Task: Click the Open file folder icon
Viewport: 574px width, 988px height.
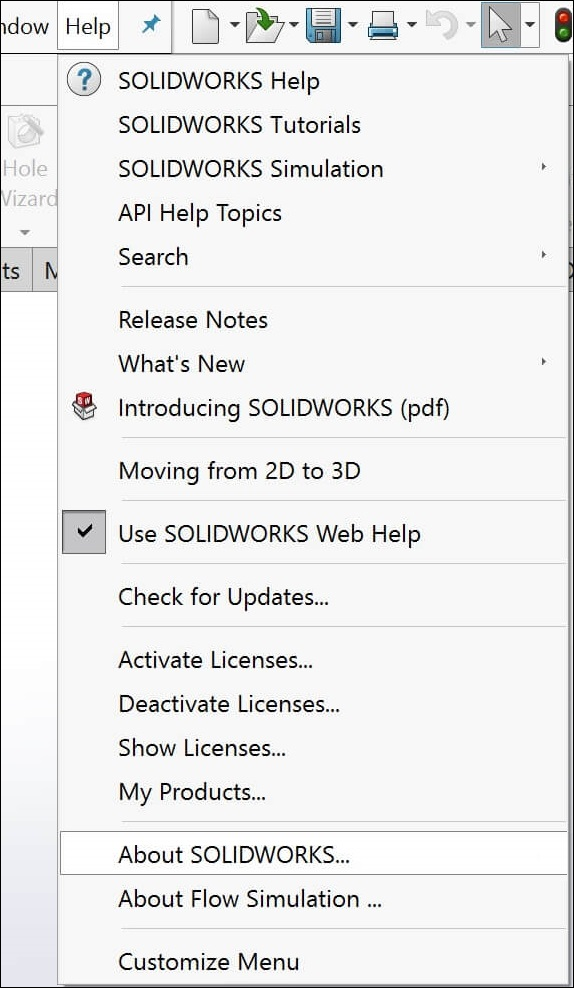Action: 265,26
